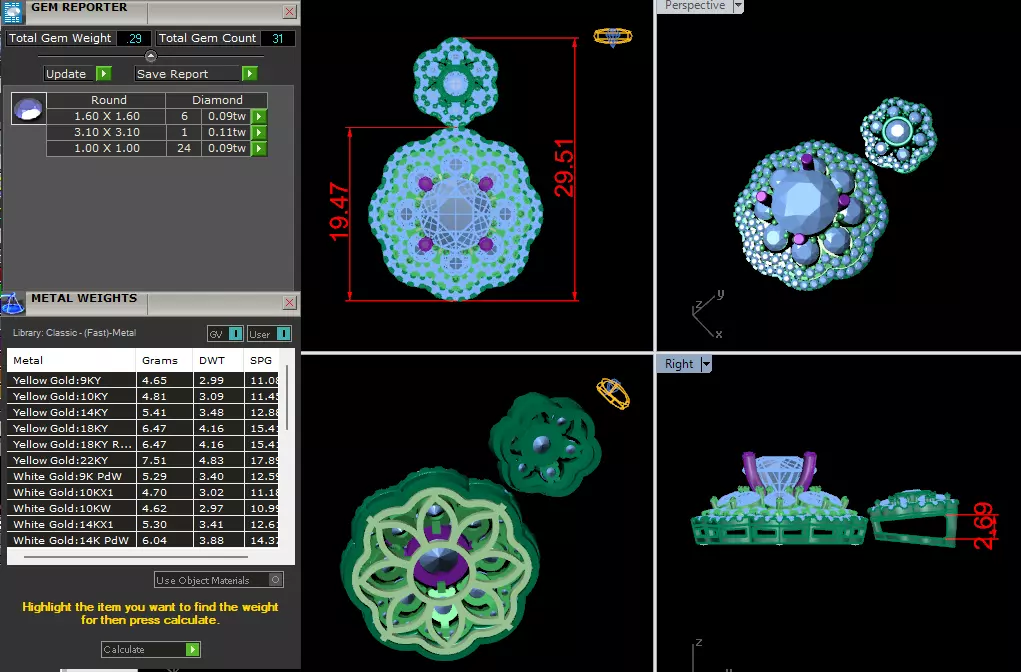Select the White Gold:14K PdW row
Image resolution: width=1021 pixels, height=672 pixels.
[143, 540]
